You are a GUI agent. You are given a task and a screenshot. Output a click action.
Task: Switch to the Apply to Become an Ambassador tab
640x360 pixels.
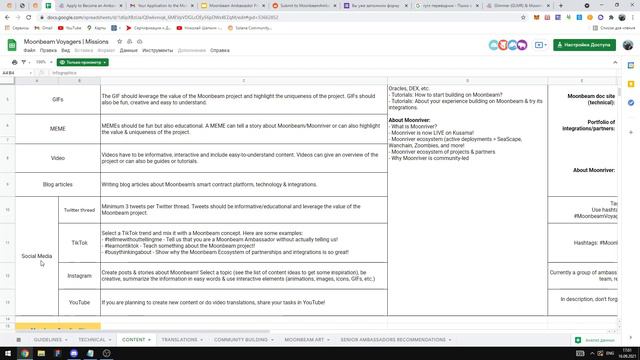[x=91, y=6]
